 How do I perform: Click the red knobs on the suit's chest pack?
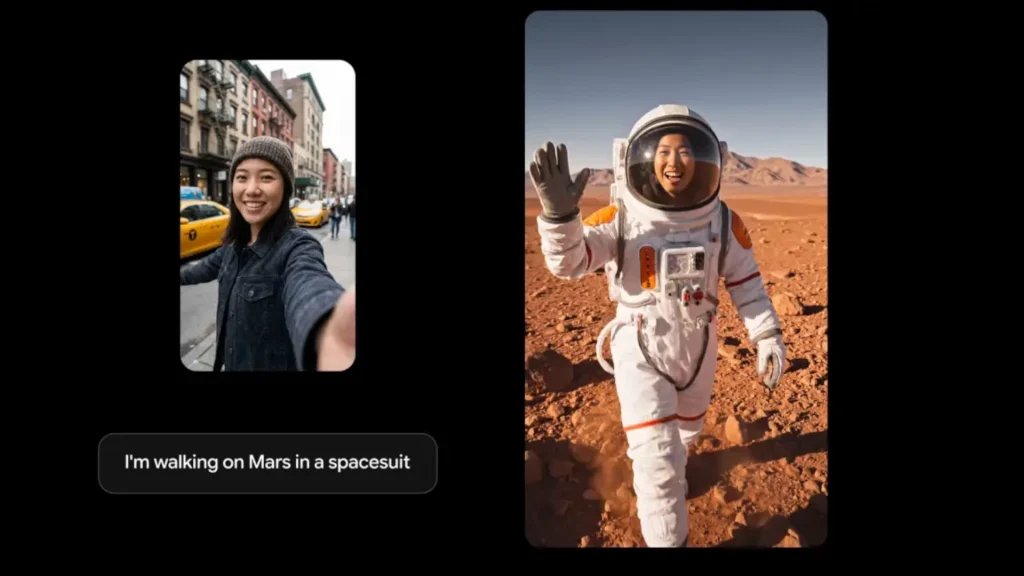[692, 297]
